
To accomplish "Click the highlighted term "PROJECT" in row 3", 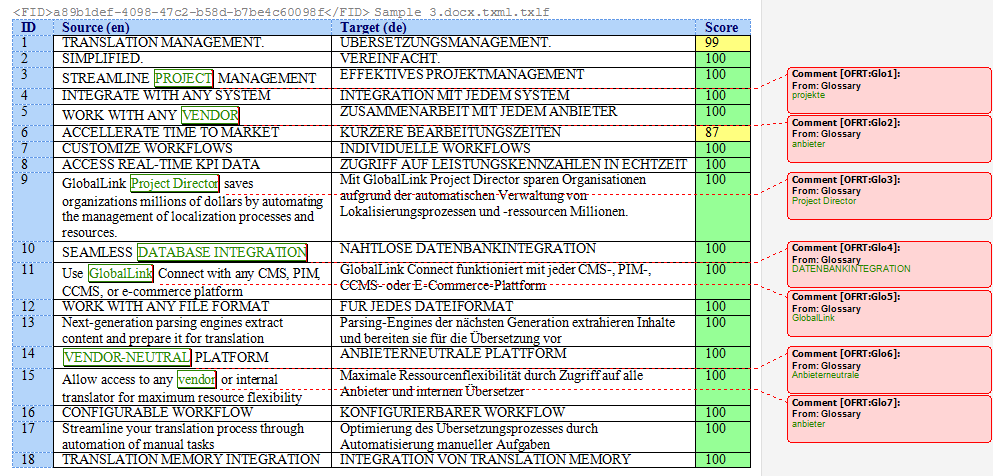I will [x=183, y=78].
